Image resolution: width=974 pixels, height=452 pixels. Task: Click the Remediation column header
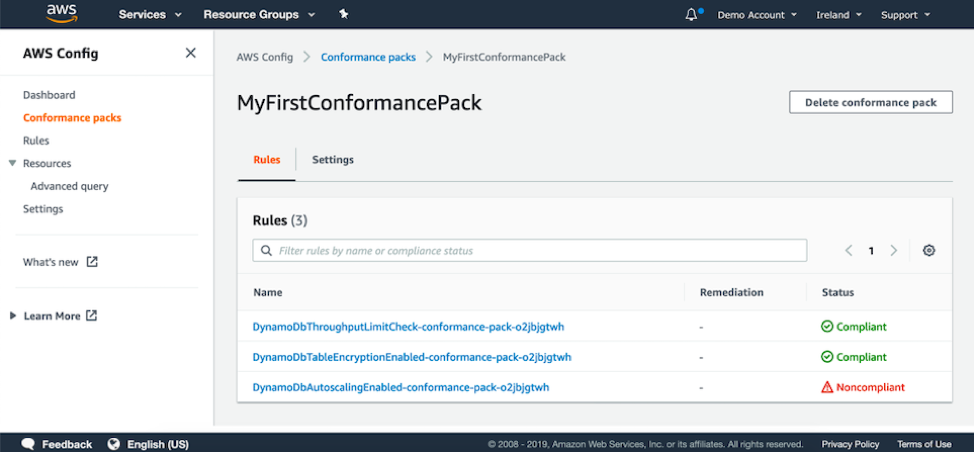point(732,292)
